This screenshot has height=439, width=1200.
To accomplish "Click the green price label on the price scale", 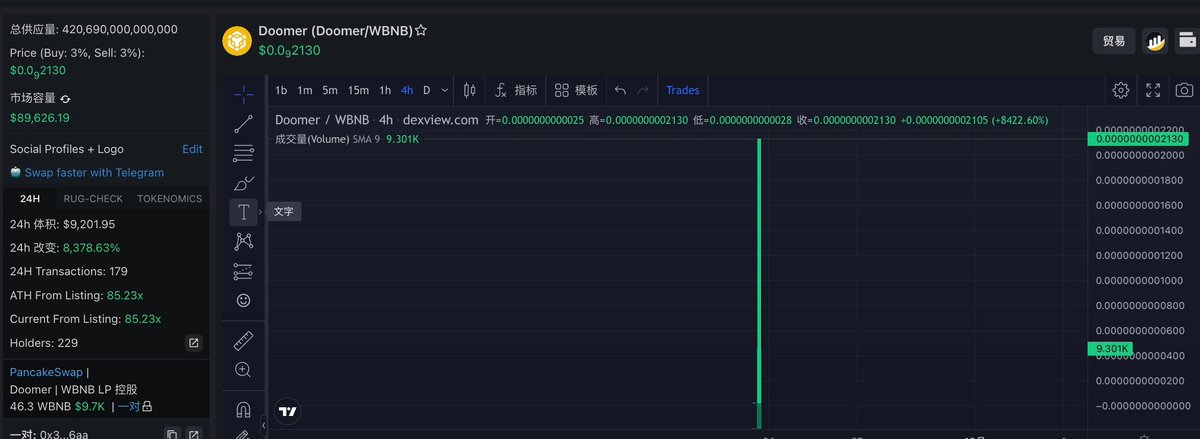I will (x=1139, y=140).
